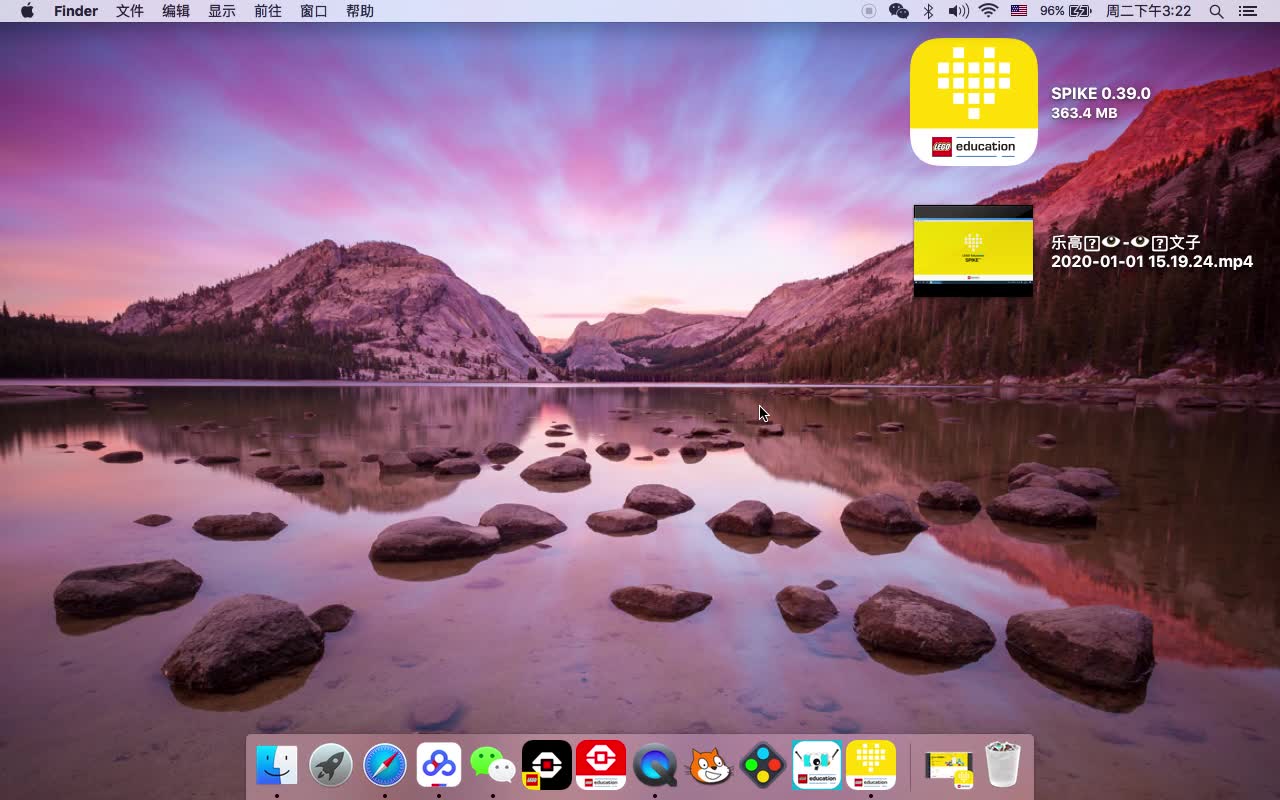Click the clock 周二下午3:22
1280x800 pixels.
click(x=1149, y=11)
